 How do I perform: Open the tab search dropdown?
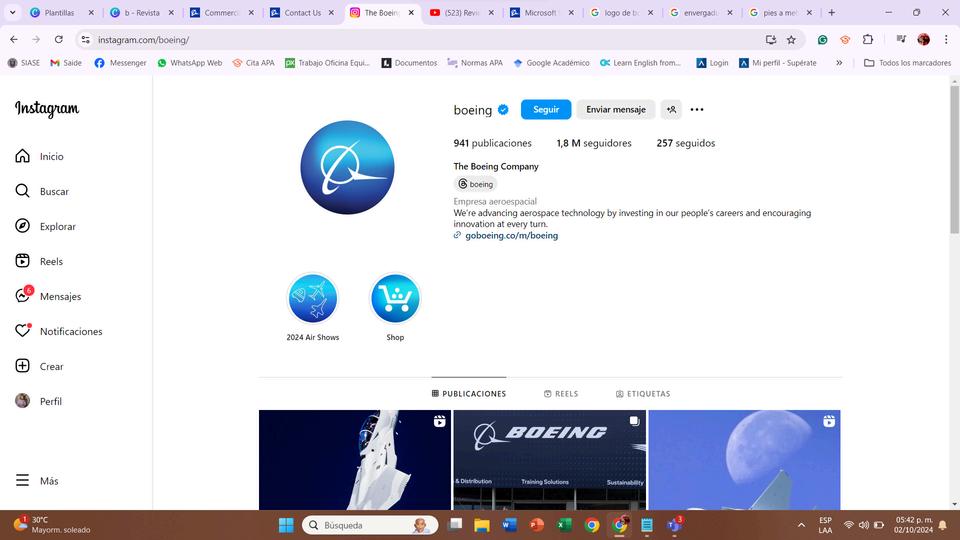(12, 12)
